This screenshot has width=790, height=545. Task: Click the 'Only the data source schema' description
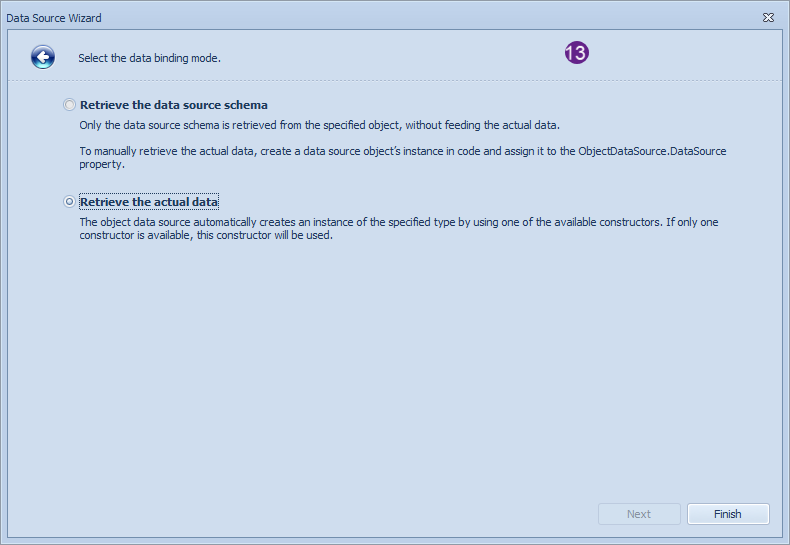(x=319, y=125)
